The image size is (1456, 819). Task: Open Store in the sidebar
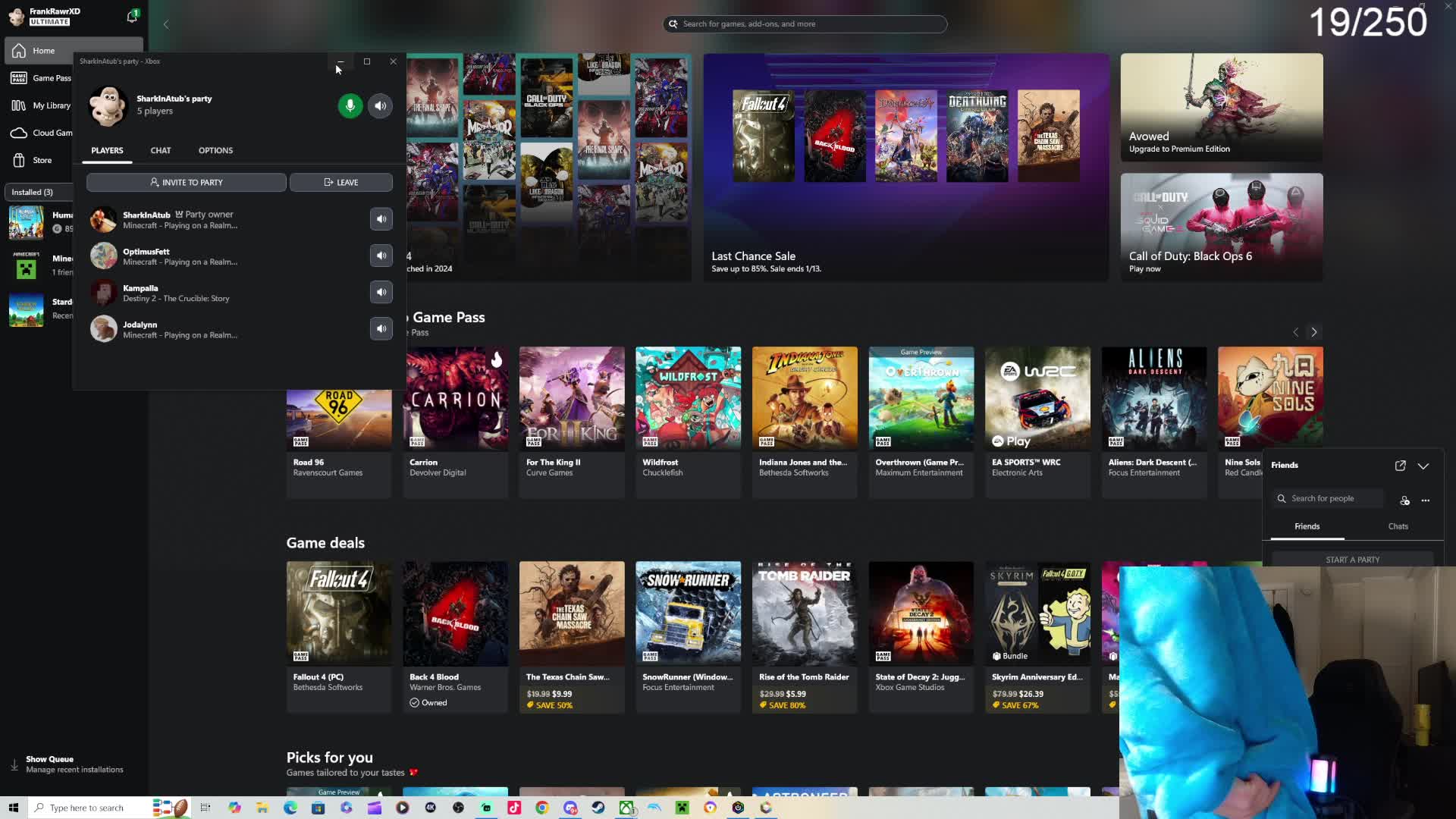coord(38,160)
